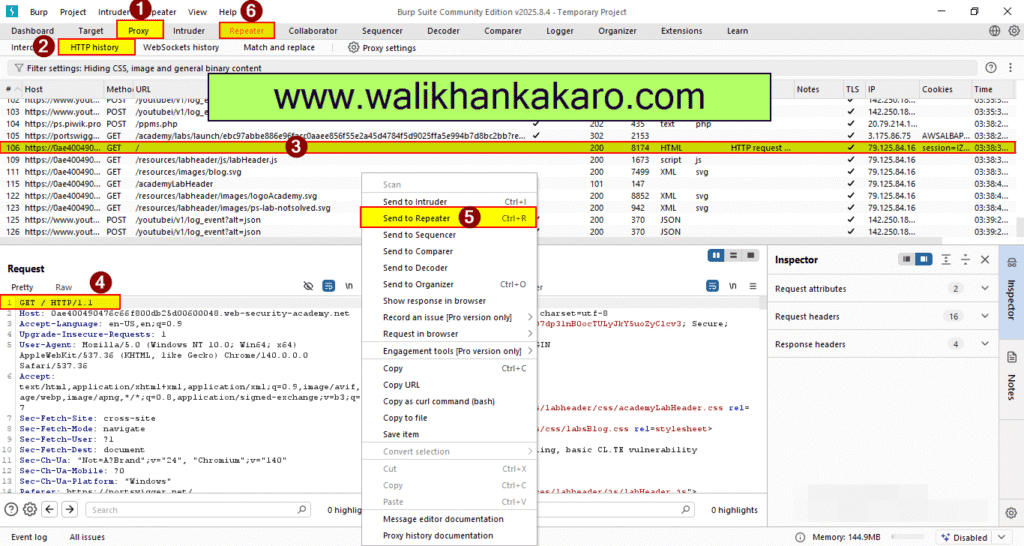This screenshot has height=546, width=1024.
Task: Toggle word wrap icon in Request pane
Action: 328,286
